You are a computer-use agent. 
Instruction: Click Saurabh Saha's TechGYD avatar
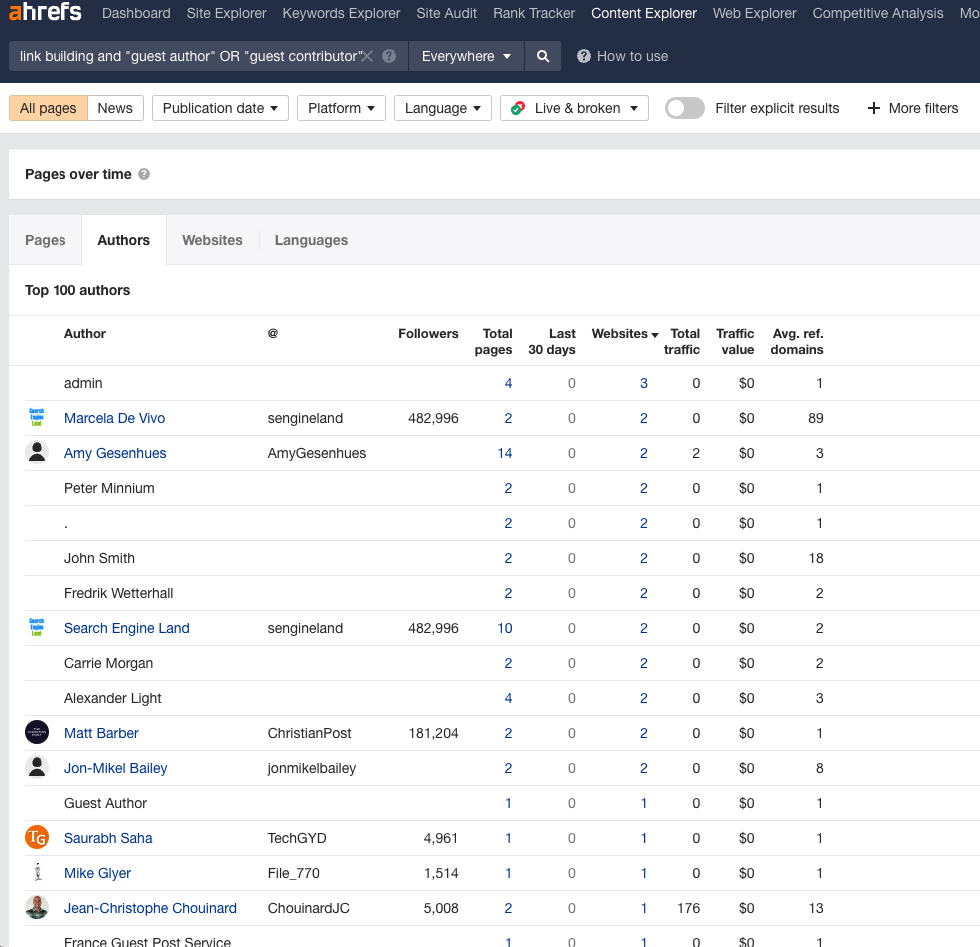click(37, 837)
